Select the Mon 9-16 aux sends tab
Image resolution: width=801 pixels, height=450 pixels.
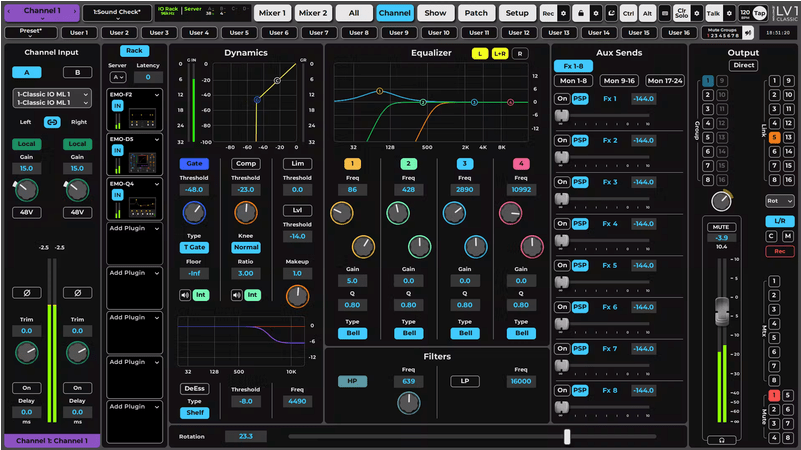(x=619, y=81)
